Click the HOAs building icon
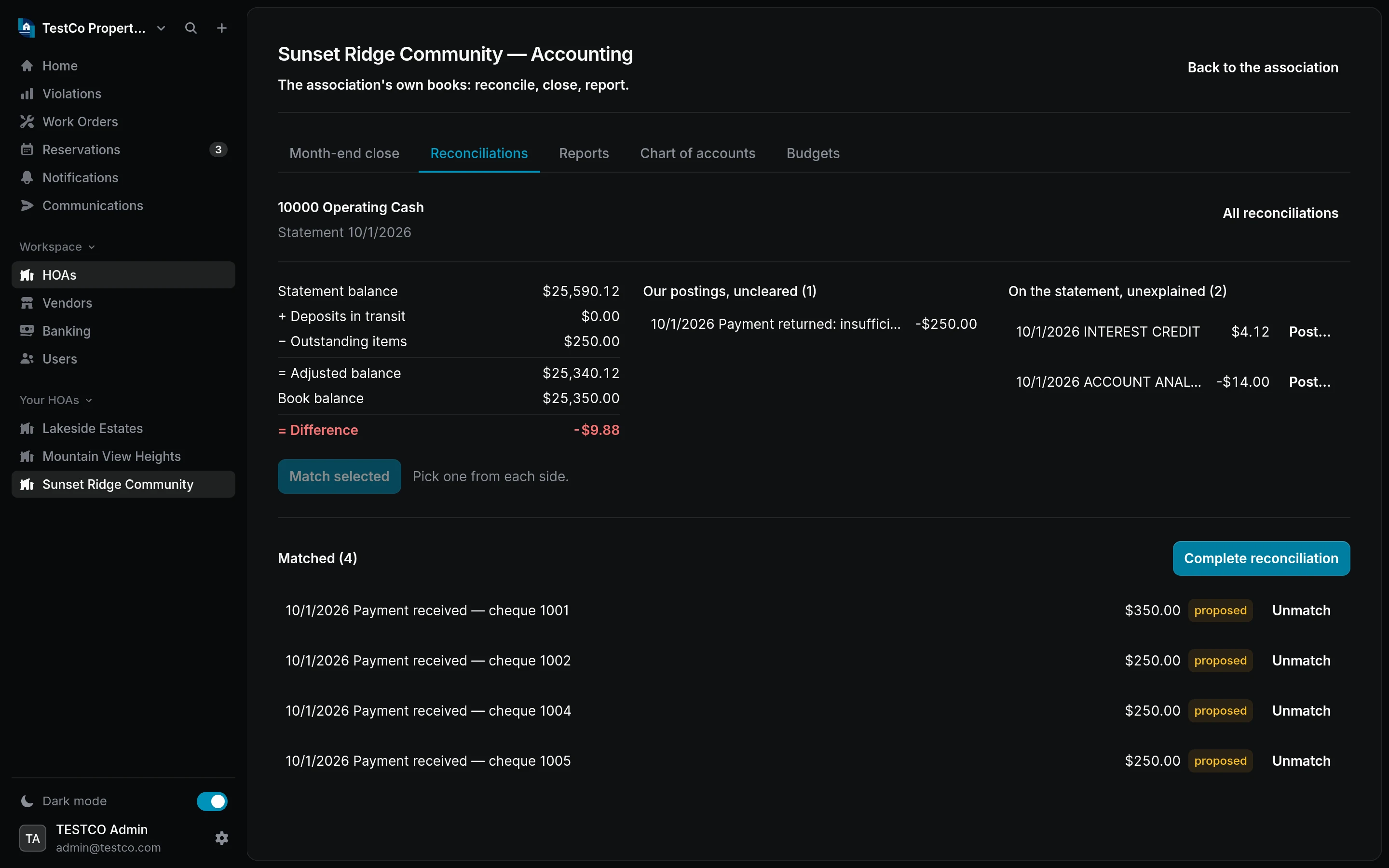Viewport: 1389px width, 868px height. tap(27, 275)
